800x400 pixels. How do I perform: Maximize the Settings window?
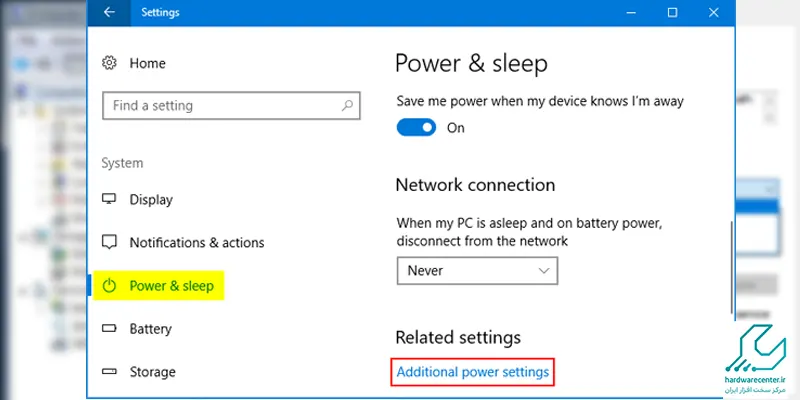[x=672, y=13]
